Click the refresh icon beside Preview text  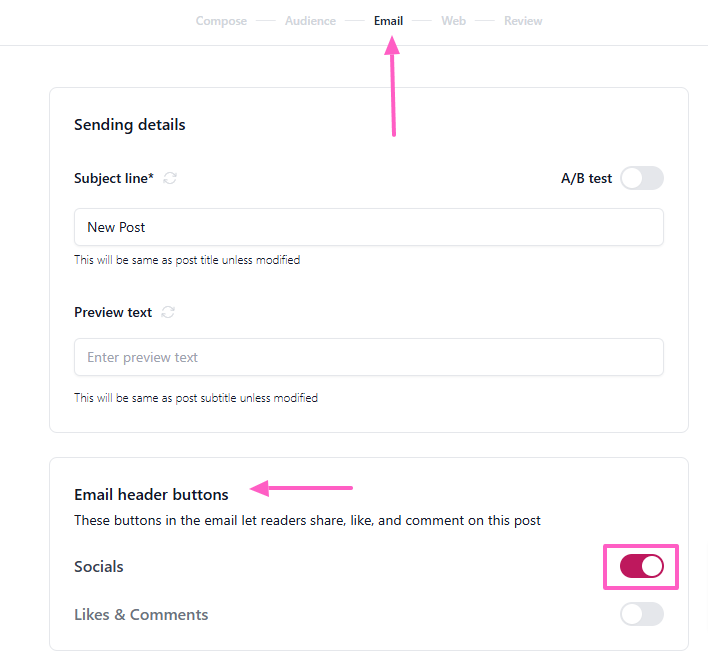tap(168, 312)
